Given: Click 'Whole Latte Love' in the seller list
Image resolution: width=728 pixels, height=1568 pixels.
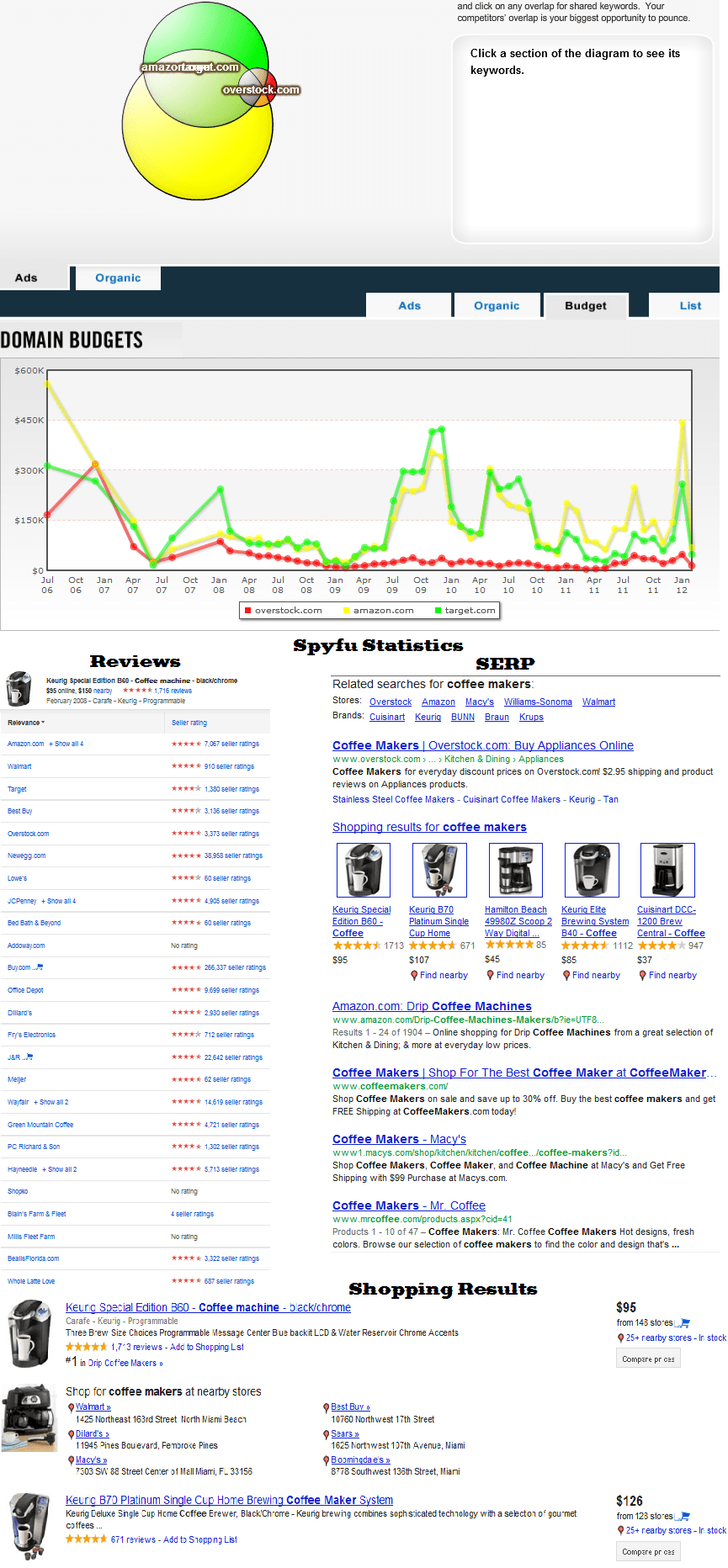Looking at the screenshot, I should 31,1281.
